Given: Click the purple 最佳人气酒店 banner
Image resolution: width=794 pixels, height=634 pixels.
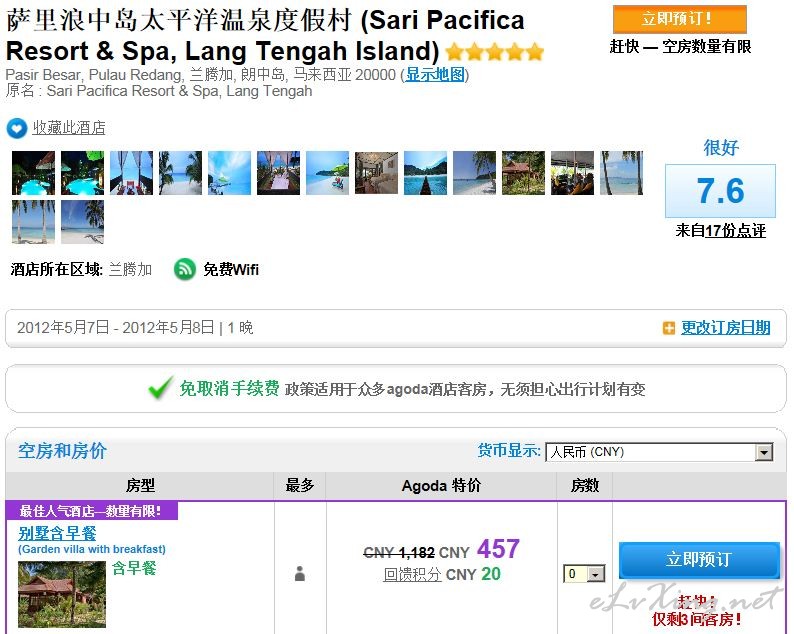Looking at the screenshot, I should [92, 510].
